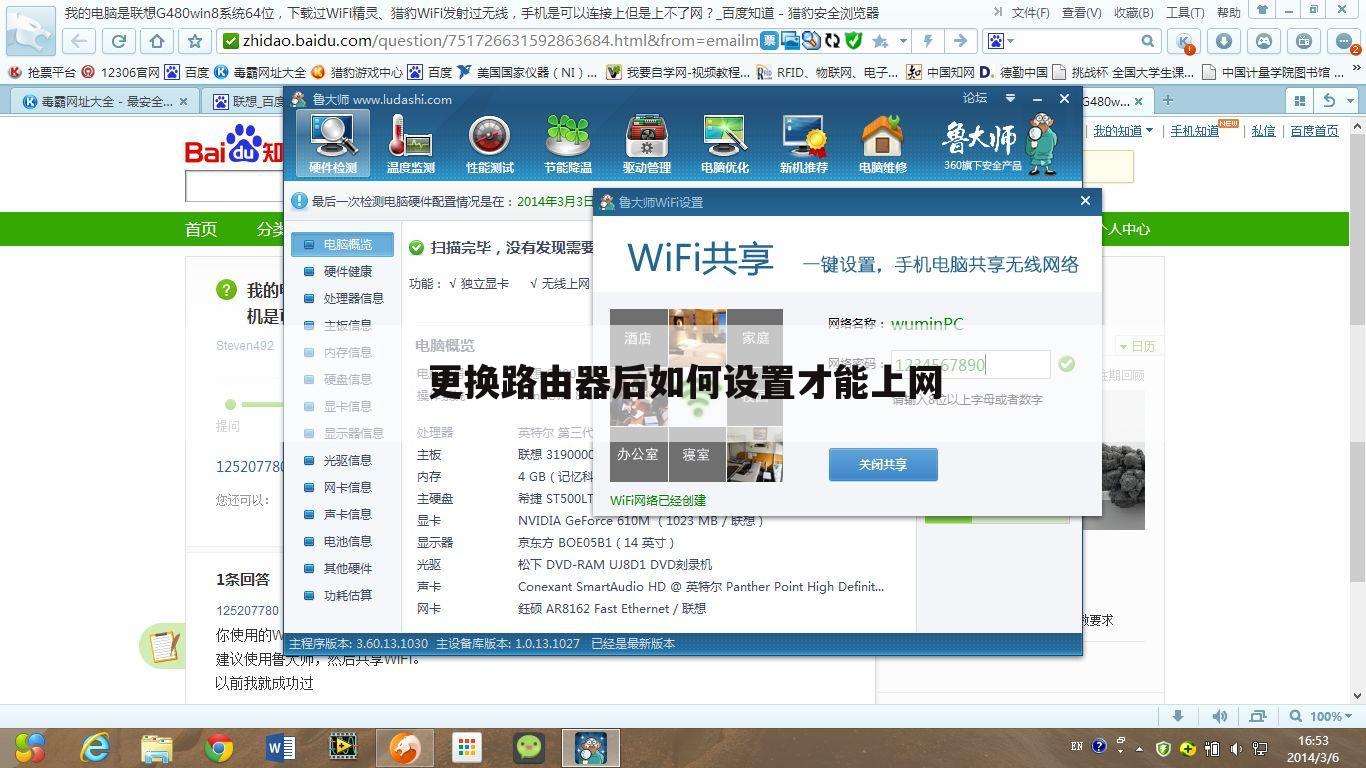Viewport: 1366px width, 768px height.
Task: Click the 首页 tab on Baidu Zhidao
Action: click(201, 229)
